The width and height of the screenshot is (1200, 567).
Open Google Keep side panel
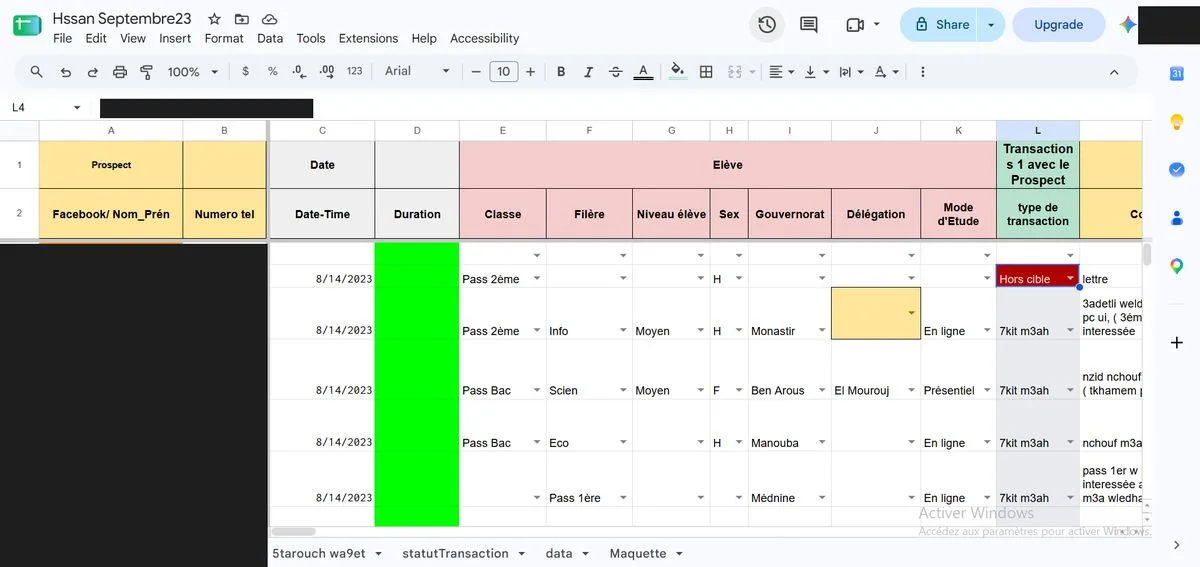click(1177, 121)
